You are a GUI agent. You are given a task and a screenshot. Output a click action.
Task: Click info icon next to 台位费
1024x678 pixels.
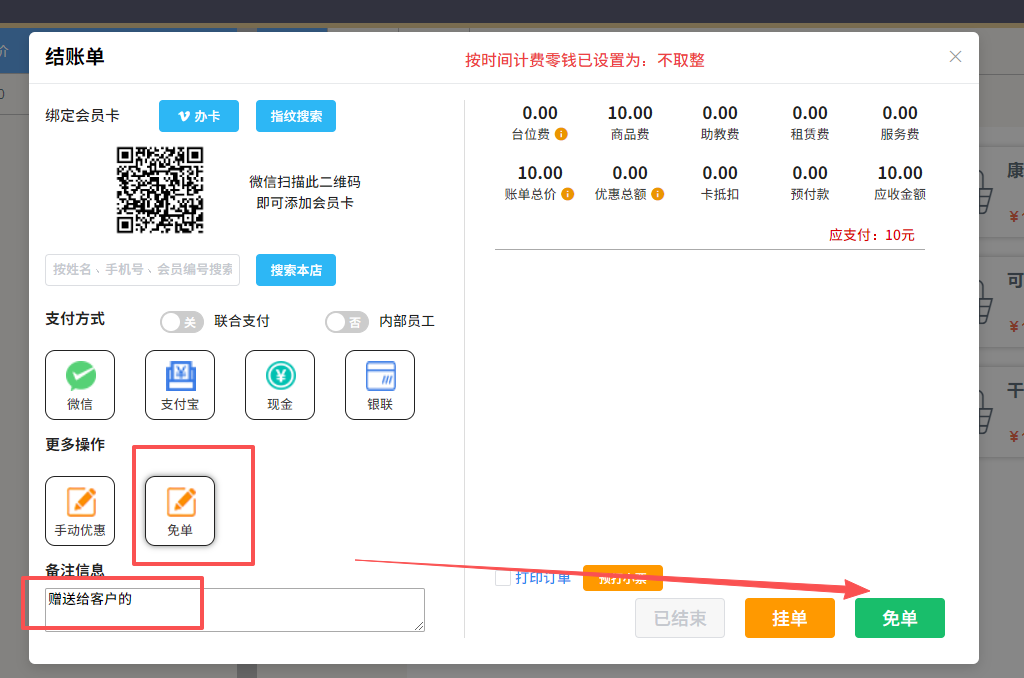pos(562,134)
